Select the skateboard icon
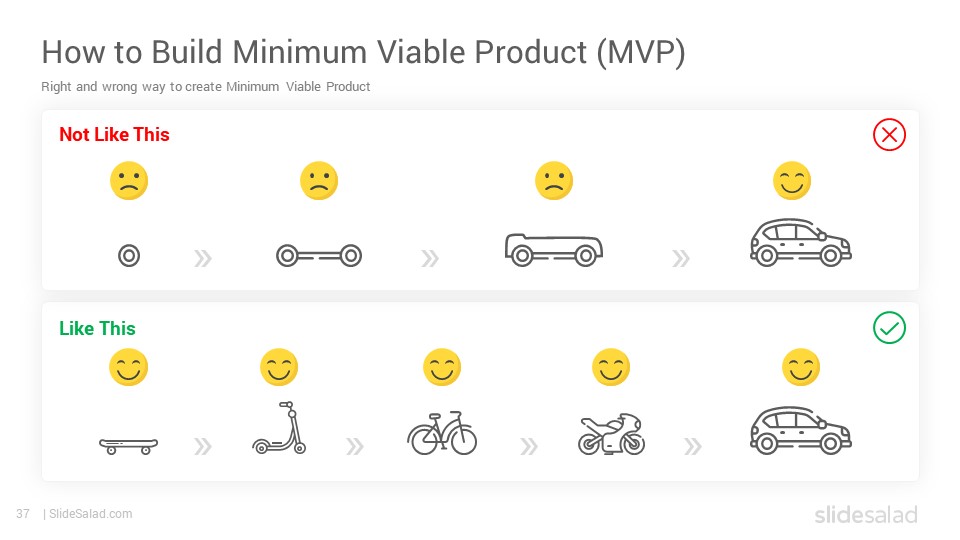The width and height of the screenshot is (960, 540). pos(129,446)
